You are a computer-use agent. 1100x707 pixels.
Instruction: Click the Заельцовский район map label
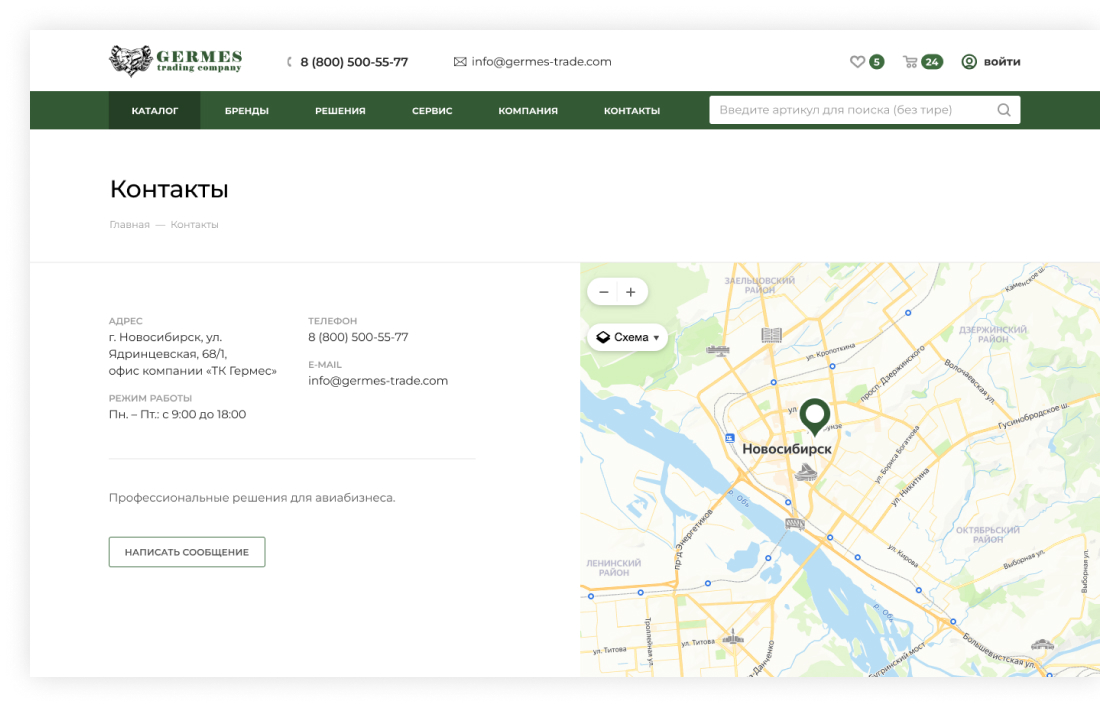coord(760,285)
